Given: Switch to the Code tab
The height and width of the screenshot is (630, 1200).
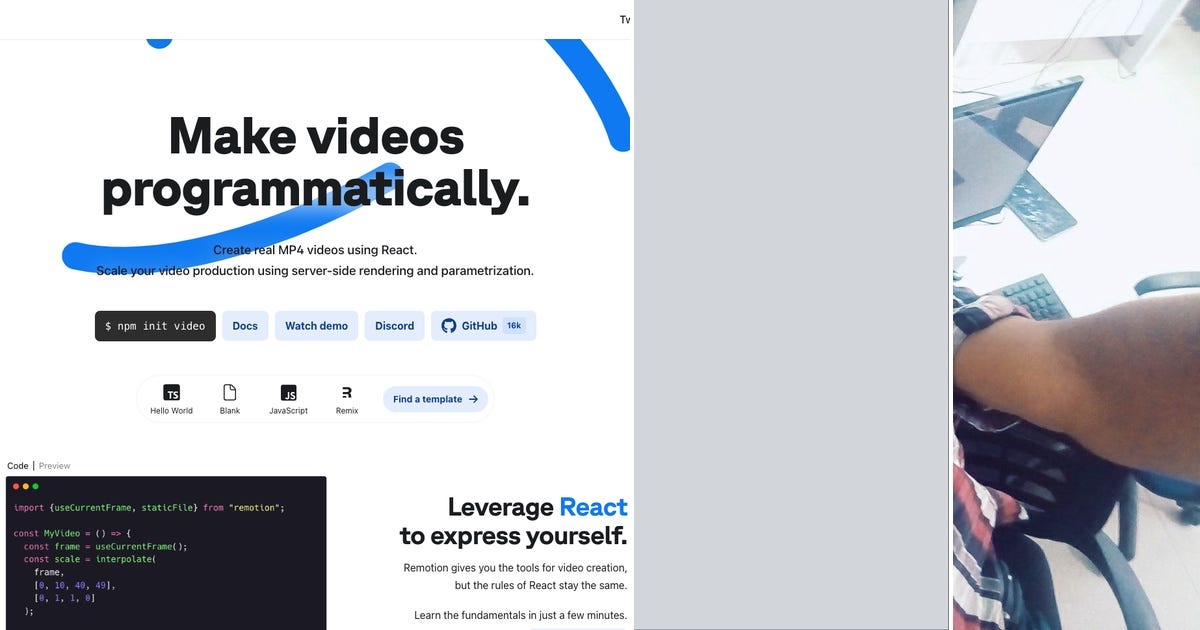Looking at the screenshot, I should point(18,466).
